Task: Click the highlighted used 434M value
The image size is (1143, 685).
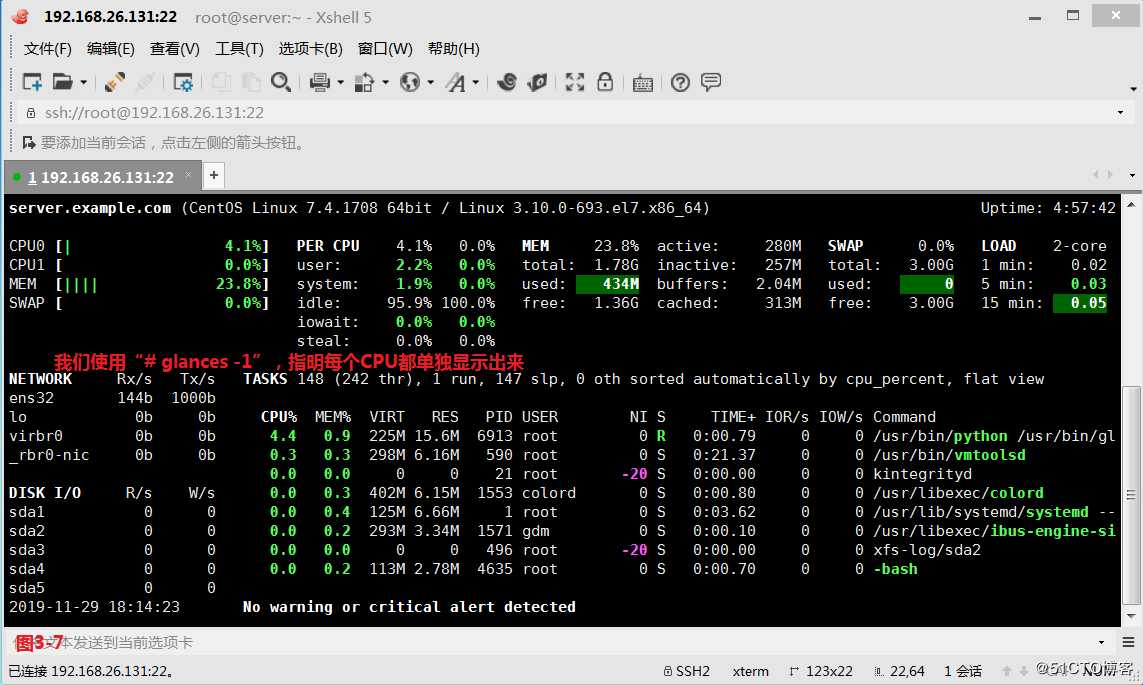Action: (607, 284)
